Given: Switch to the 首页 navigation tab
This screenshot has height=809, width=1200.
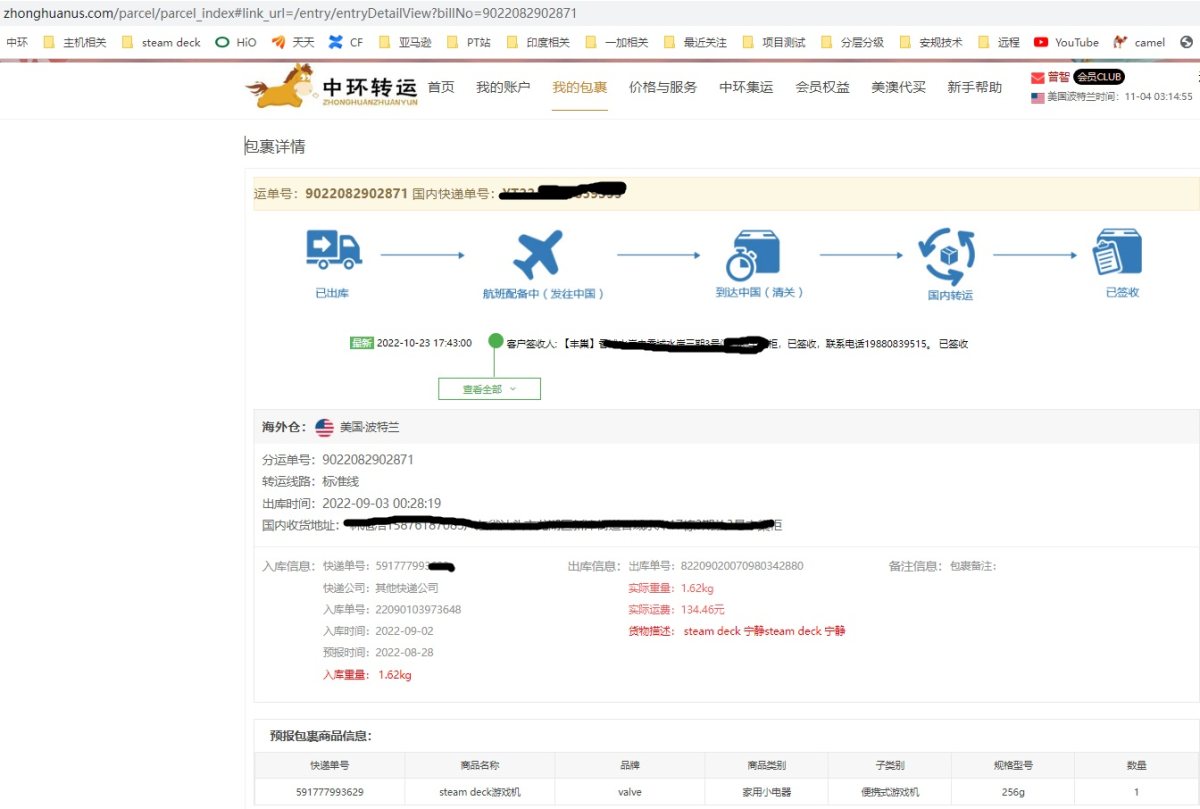Looking at the screenshot, I should click(440, 87).
